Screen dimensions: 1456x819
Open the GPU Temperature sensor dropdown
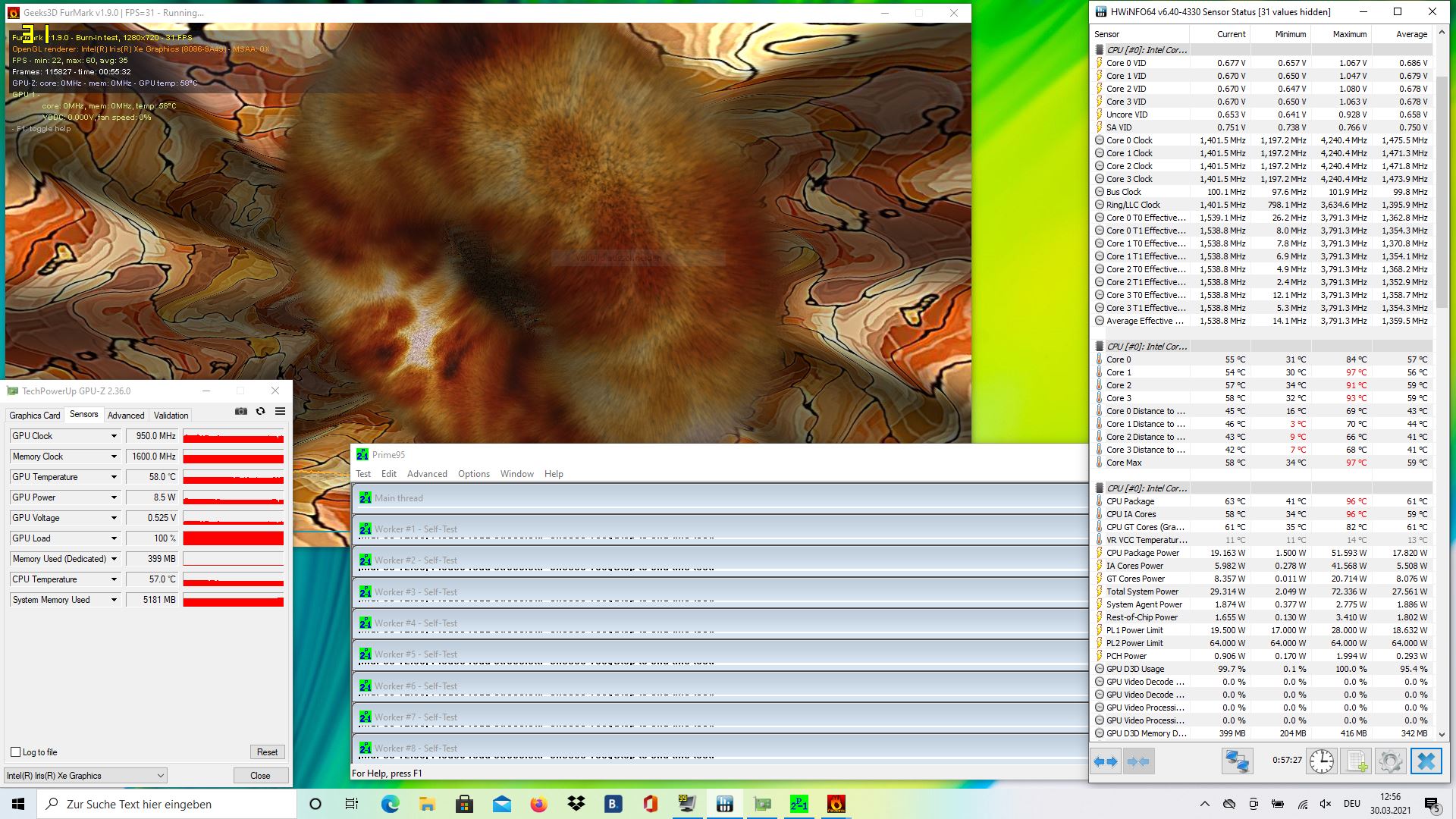(x=114, y=477)
